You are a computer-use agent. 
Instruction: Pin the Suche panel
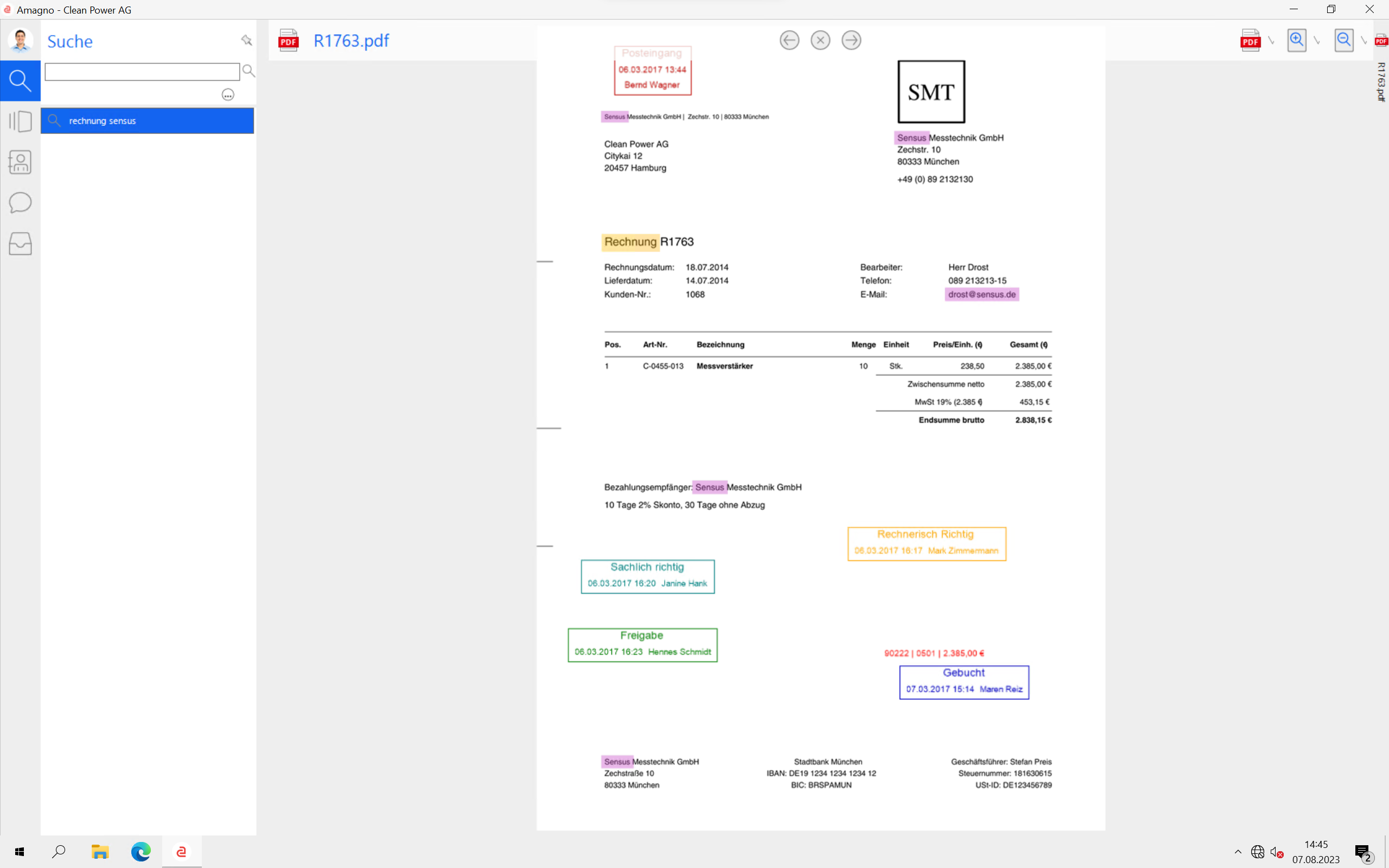tap(246, 40)
